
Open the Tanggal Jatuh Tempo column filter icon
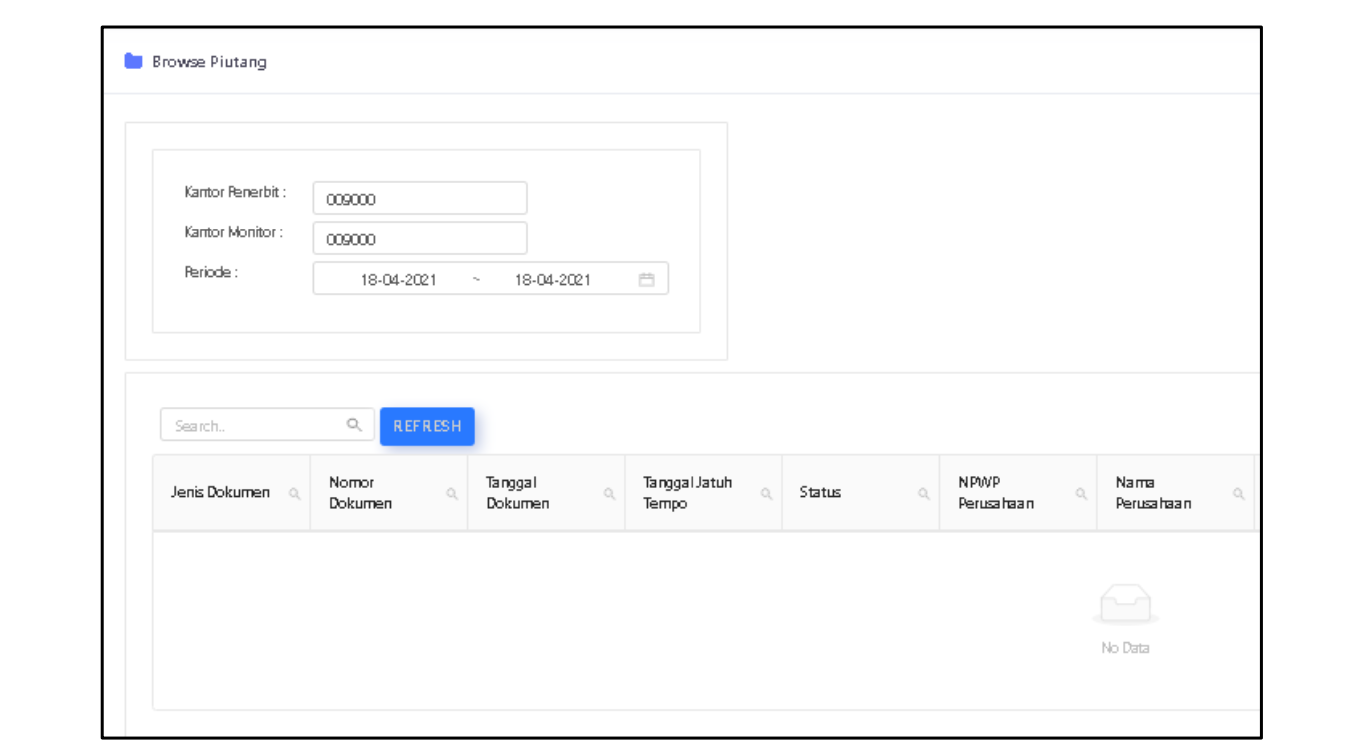tap(766, 493)
